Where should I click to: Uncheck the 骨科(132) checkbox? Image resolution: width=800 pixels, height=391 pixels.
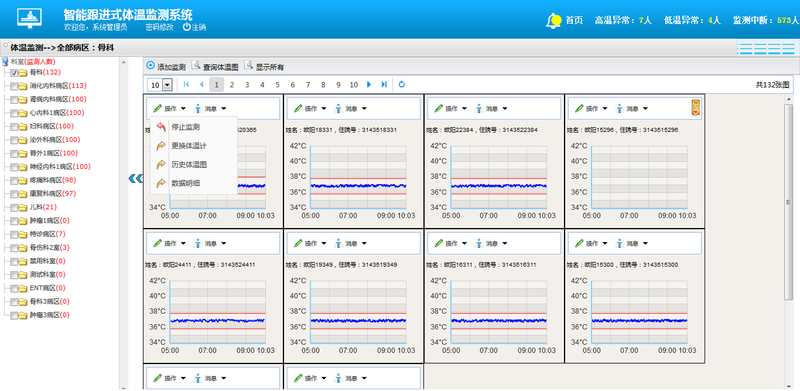click(x=14, y=72)
